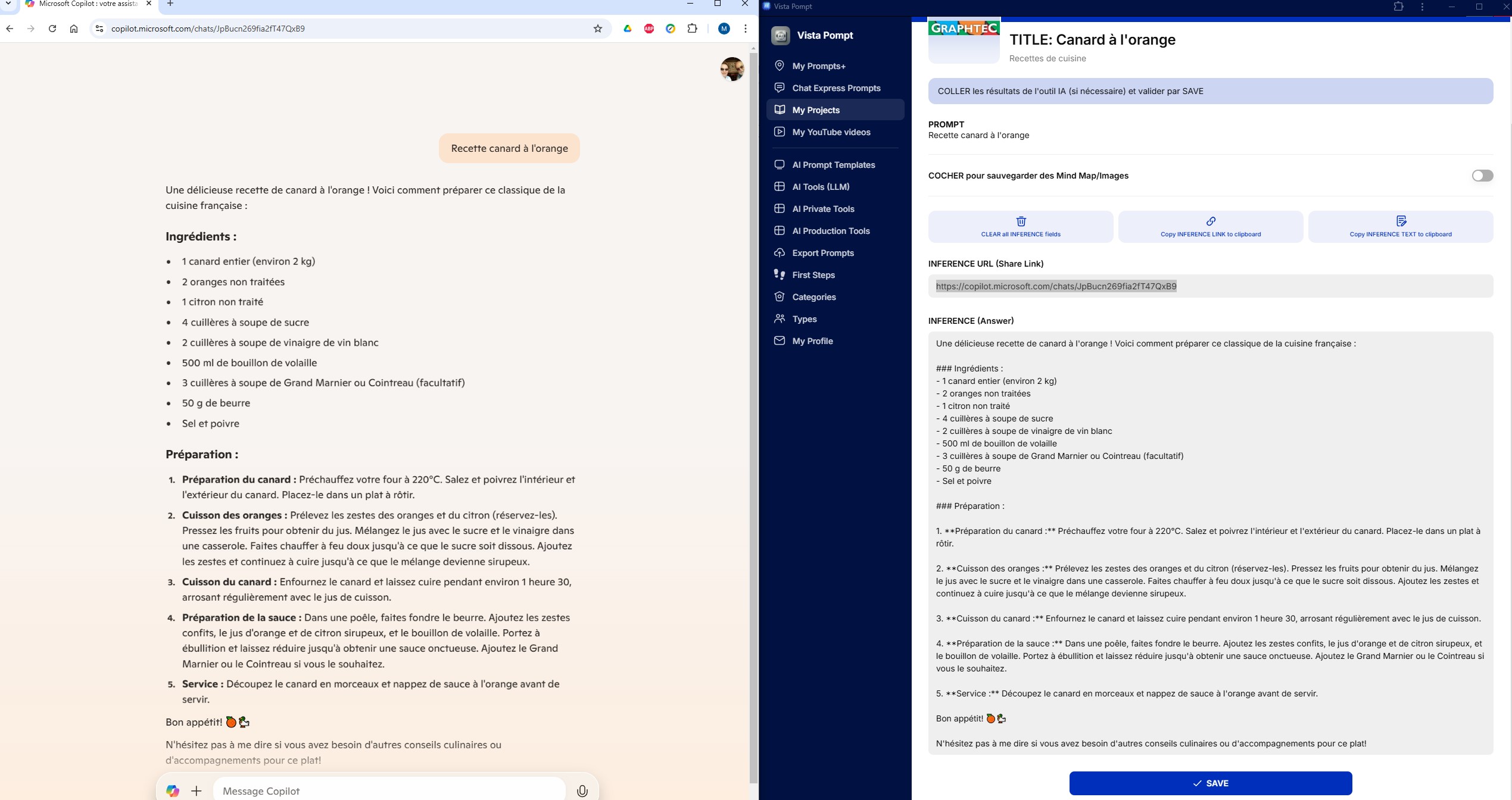
Task: Click the Vista Pompt logo icon
Action: pyautogui.click(x=780, y=36)
